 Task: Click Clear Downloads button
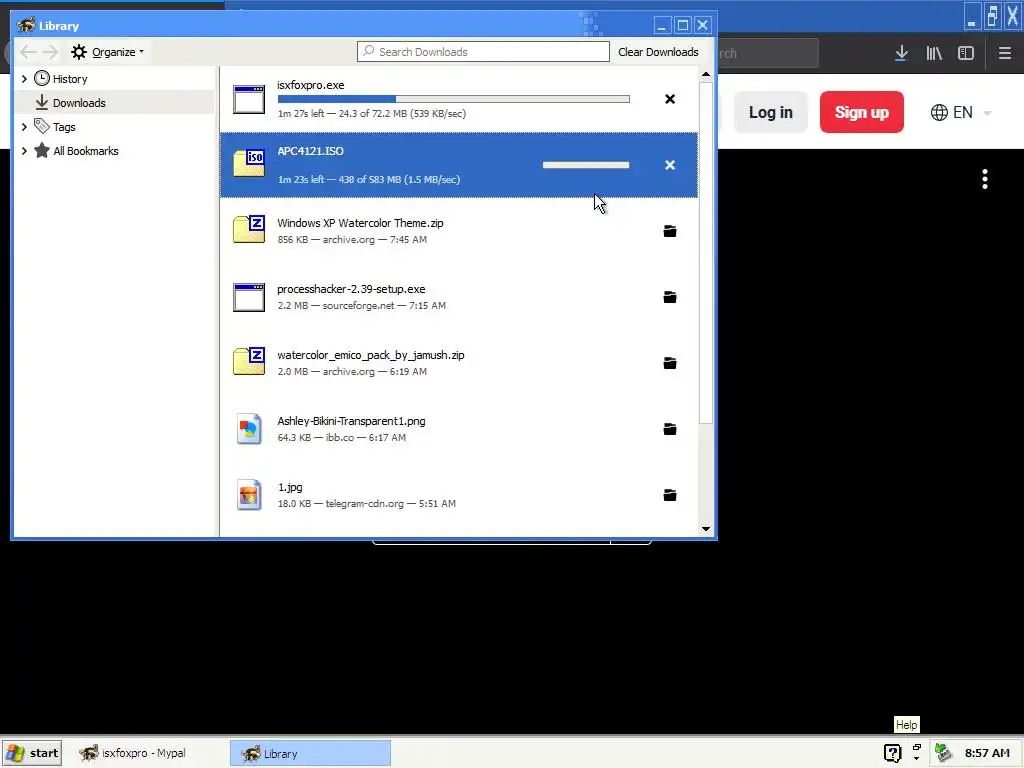[x=658, y=52]
